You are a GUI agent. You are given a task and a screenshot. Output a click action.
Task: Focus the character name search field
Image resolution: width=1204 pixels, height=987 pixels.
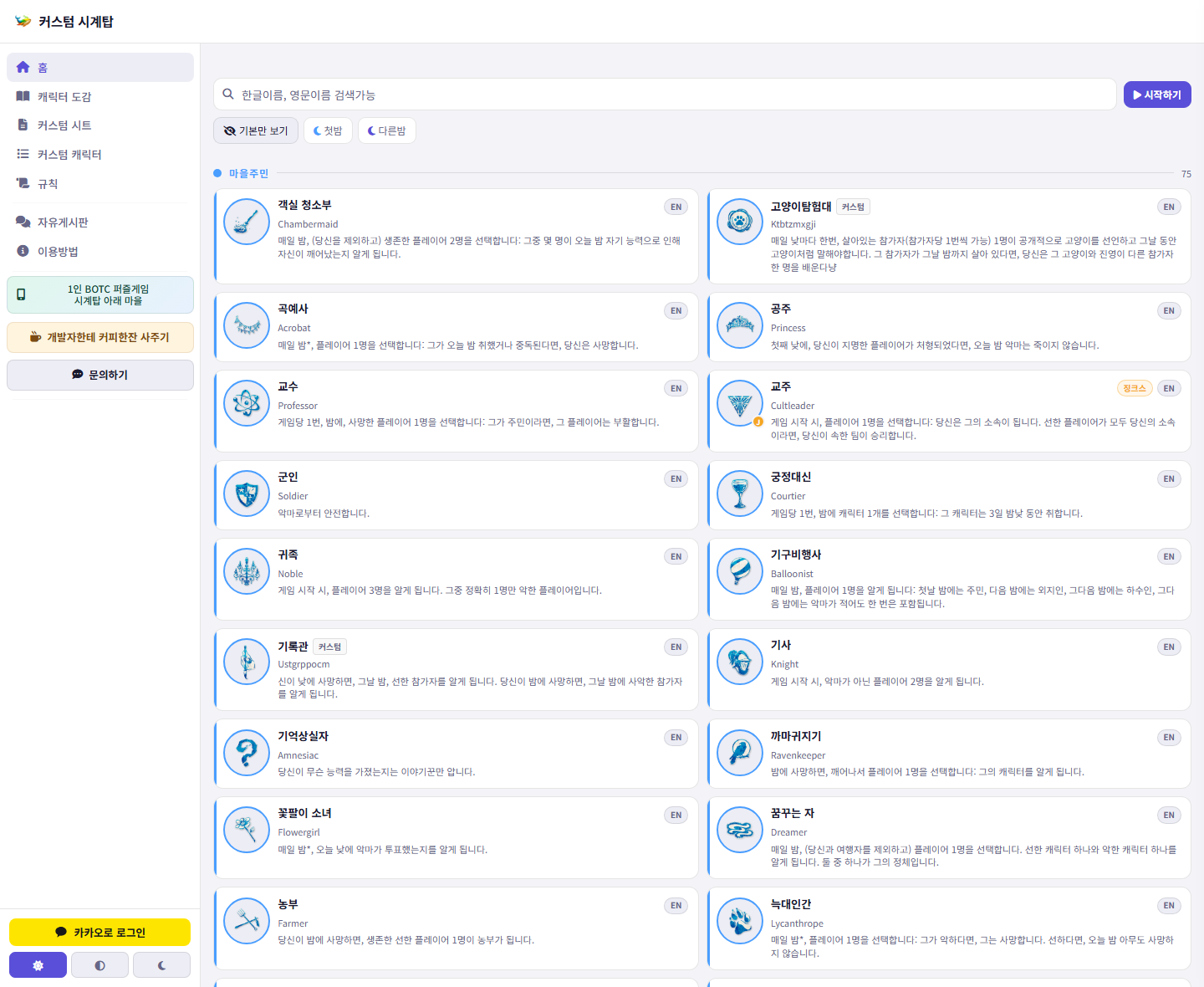[x=665, y=95]
